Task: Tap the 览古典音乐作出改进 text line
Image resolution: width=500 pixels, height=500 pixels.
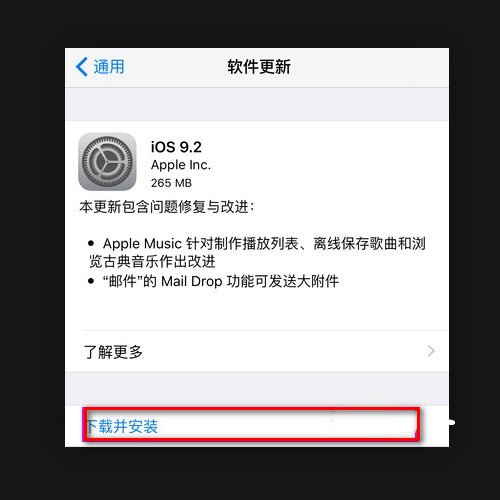Action: [152, 261]
